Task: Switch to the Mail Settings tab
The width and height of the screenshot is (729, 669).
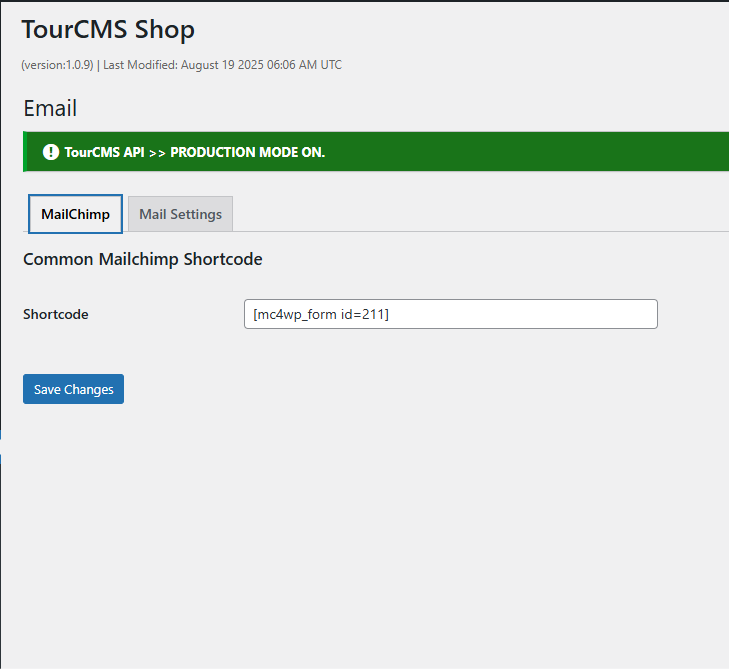Action: [180, 214]
